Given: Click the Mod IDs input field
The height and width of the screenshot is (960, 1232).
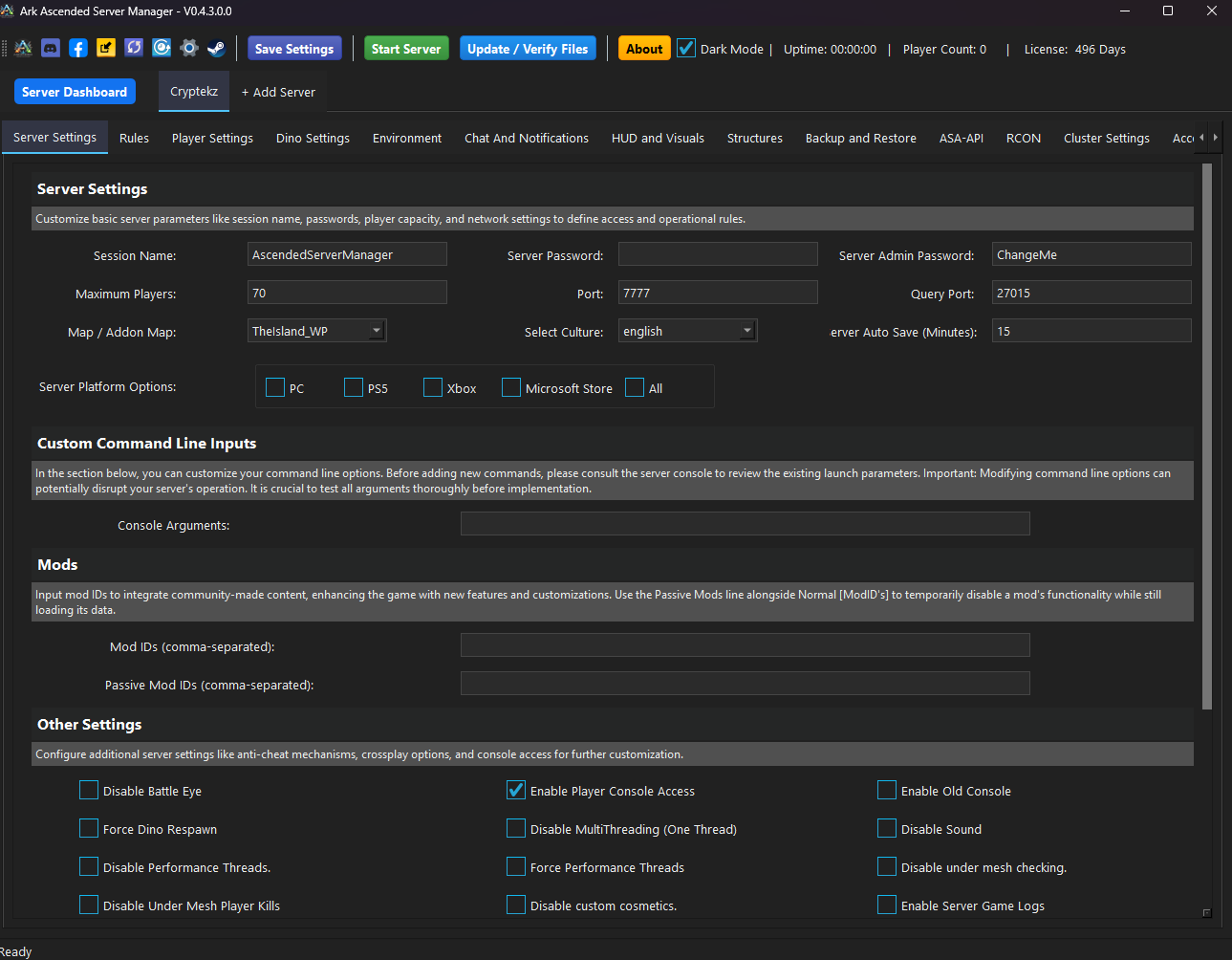Looking at the screenshot, I should (746, 645).
